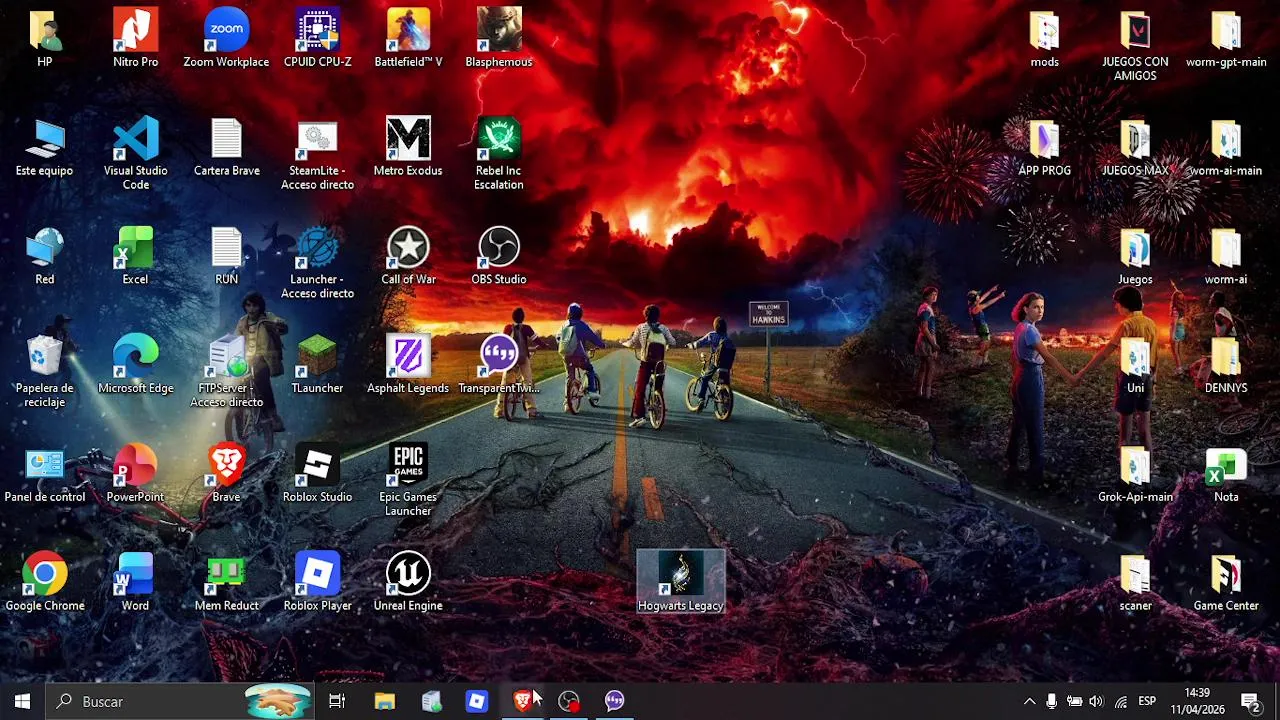Open Este equipo icon
The image size is (1280, 720).
44,147
